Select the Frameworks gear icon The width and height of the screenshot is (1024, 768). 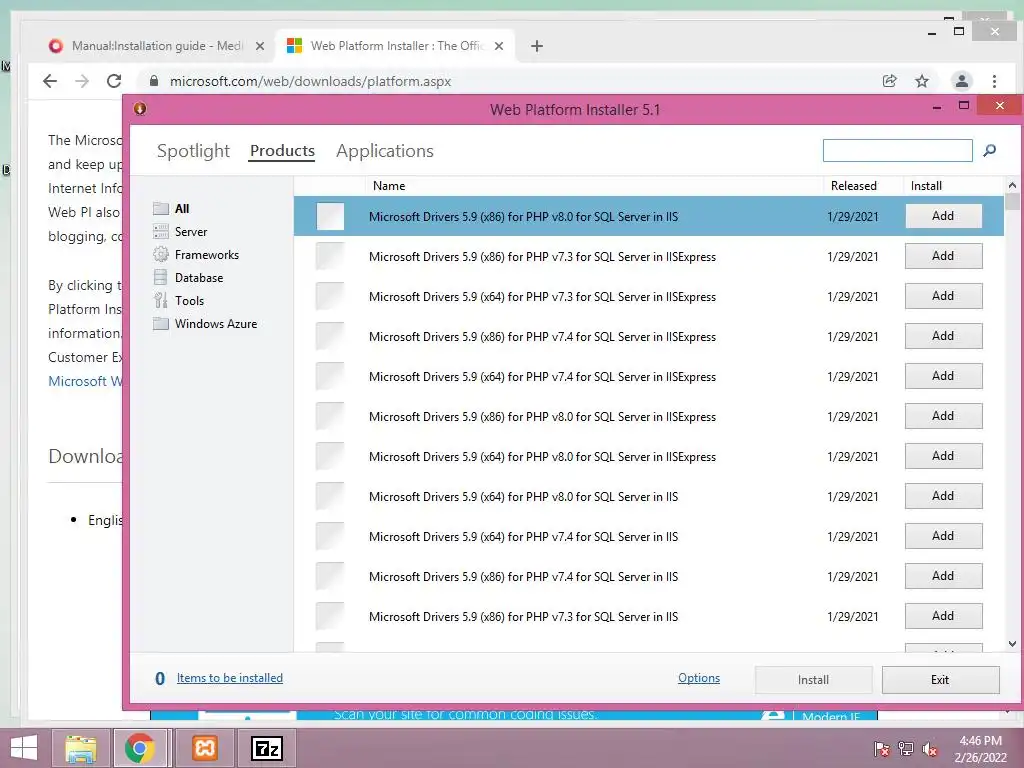pyautogui.click(x=161, y=254)
